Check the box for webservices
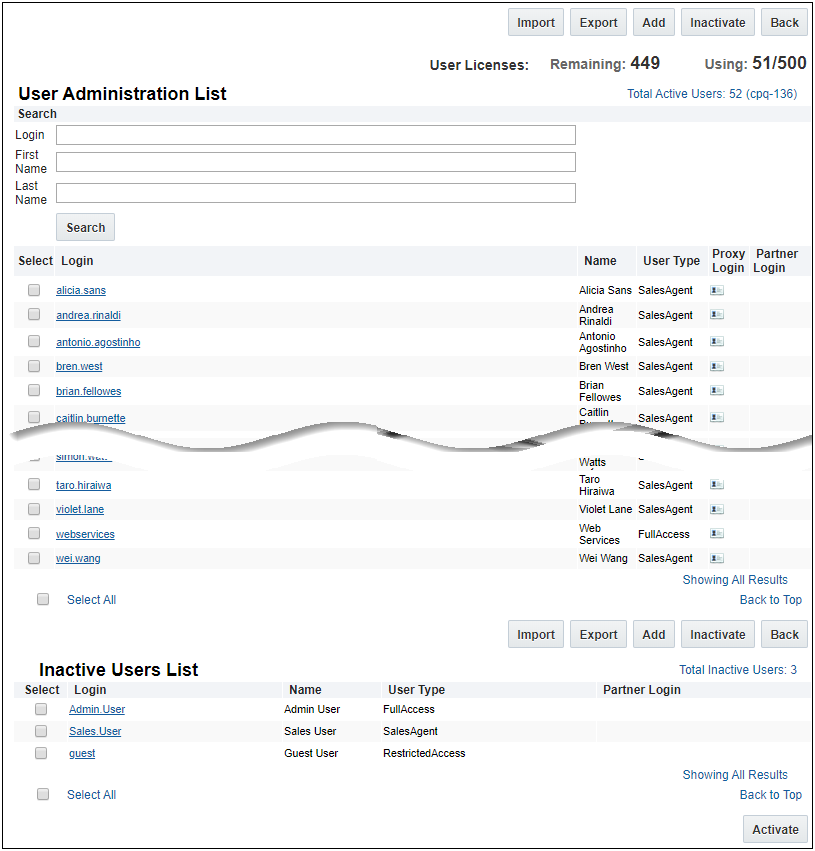The width and height of the screenshot is (815, 851). (34, 534)
